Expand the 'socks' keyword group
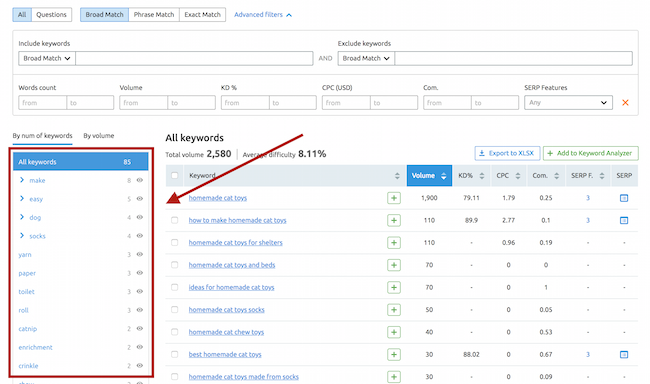Image resolution: width=650 pixels, height=384 pixels. 22,236
